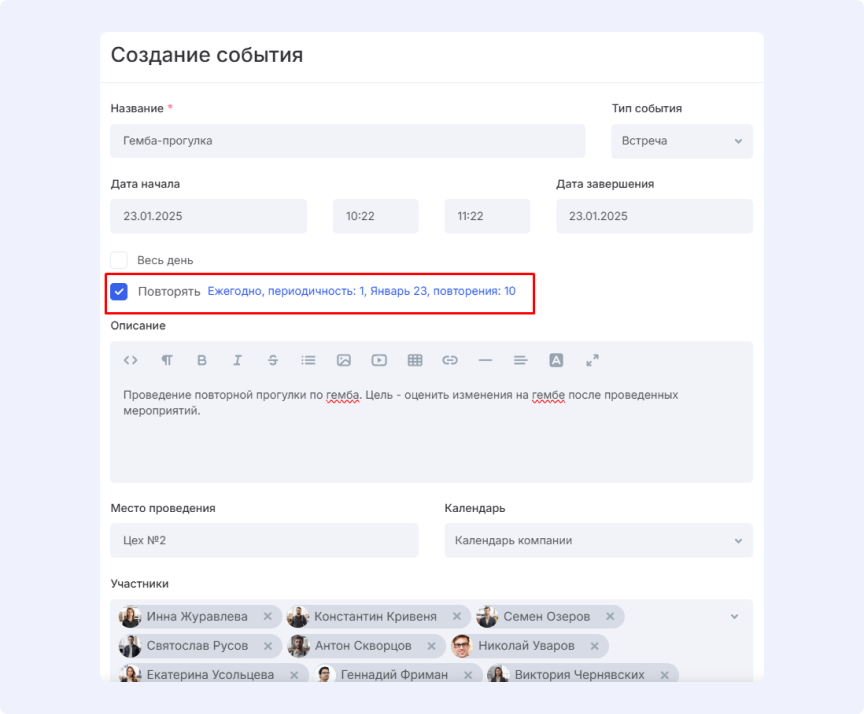Apply strikethrough formatting in the editor
The height and width of the screenshot is (714, 864).
[273, 360]
